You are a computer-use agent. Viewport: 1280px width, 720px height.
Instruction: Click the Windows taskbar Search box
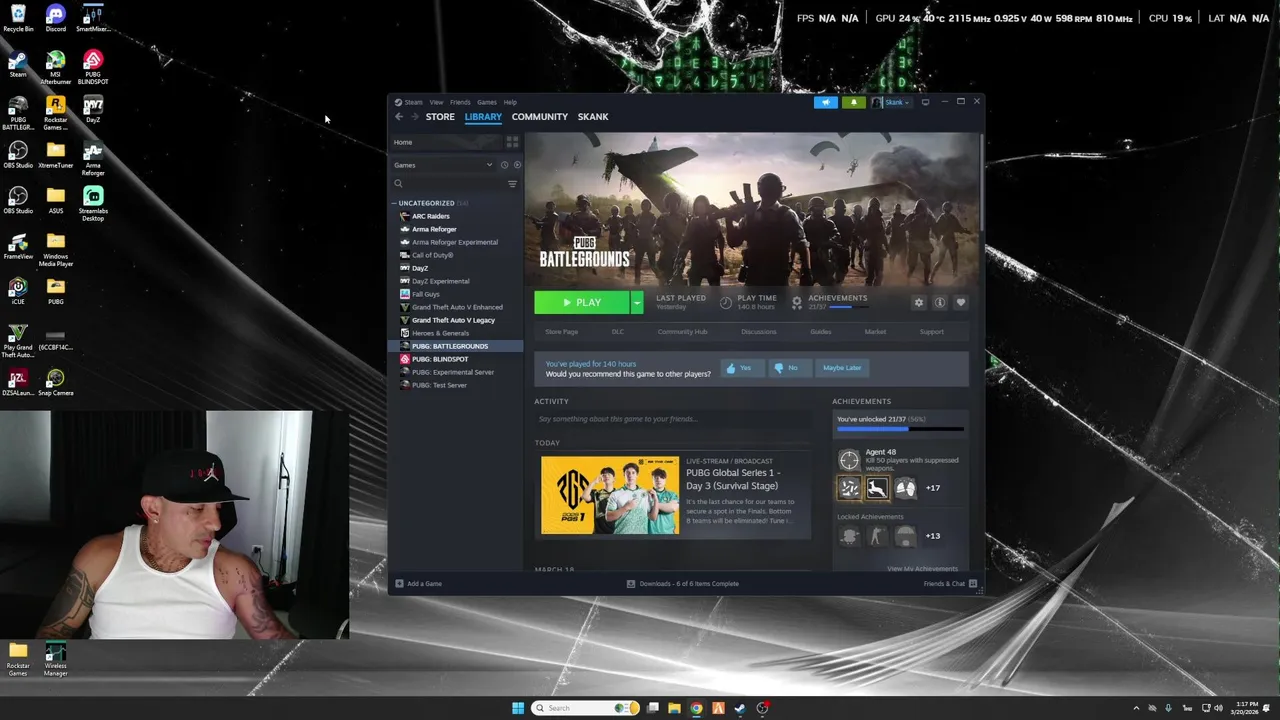point(584,708)
